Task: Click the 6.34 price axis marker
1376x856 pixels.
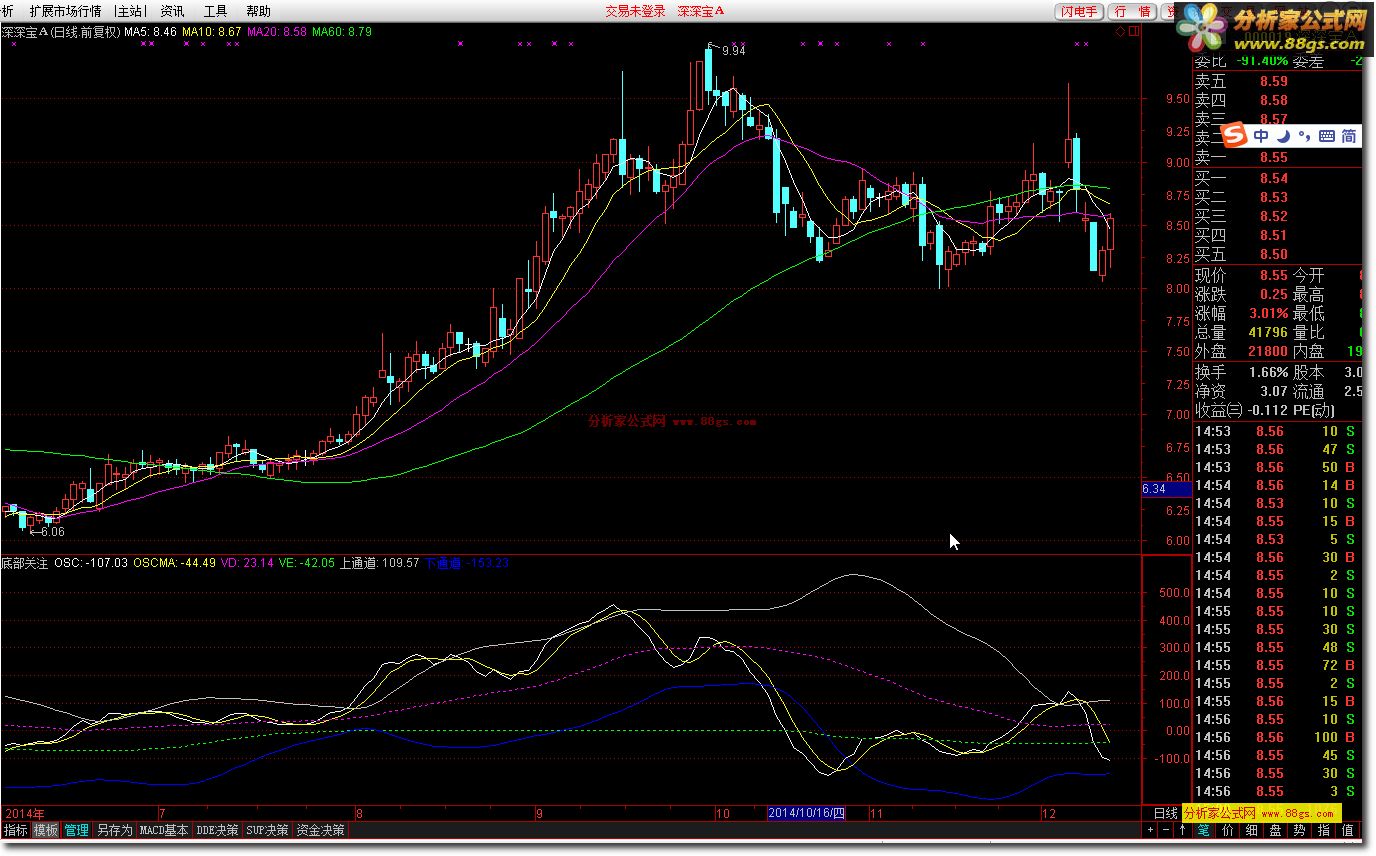Action: click(1166, 489)
